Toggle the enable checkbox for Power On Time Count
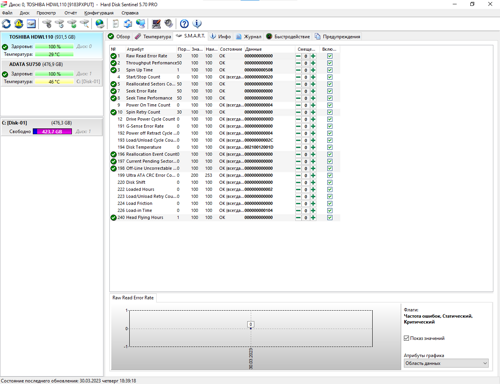Viewport: 500px width, 384px height. point(330,105)
